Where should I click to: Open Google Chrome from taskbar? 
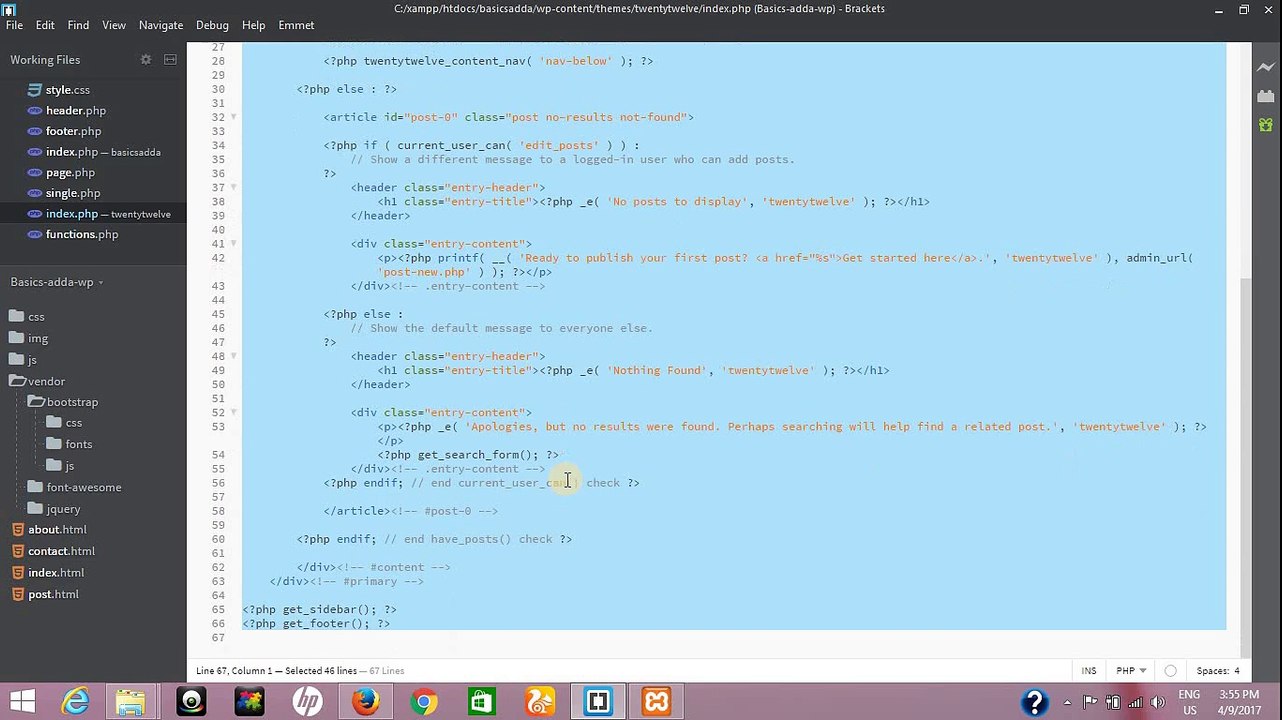tap(423, 702)
